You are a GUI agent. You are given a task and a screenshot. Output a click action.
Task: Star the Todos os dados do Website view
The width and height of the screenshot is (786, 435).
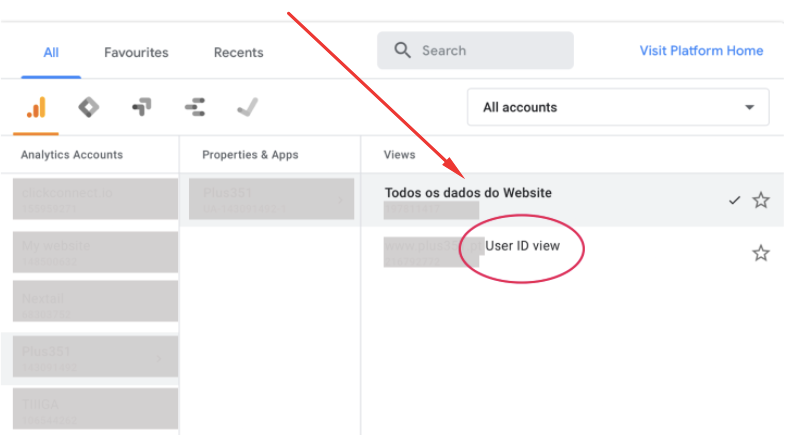761,200
